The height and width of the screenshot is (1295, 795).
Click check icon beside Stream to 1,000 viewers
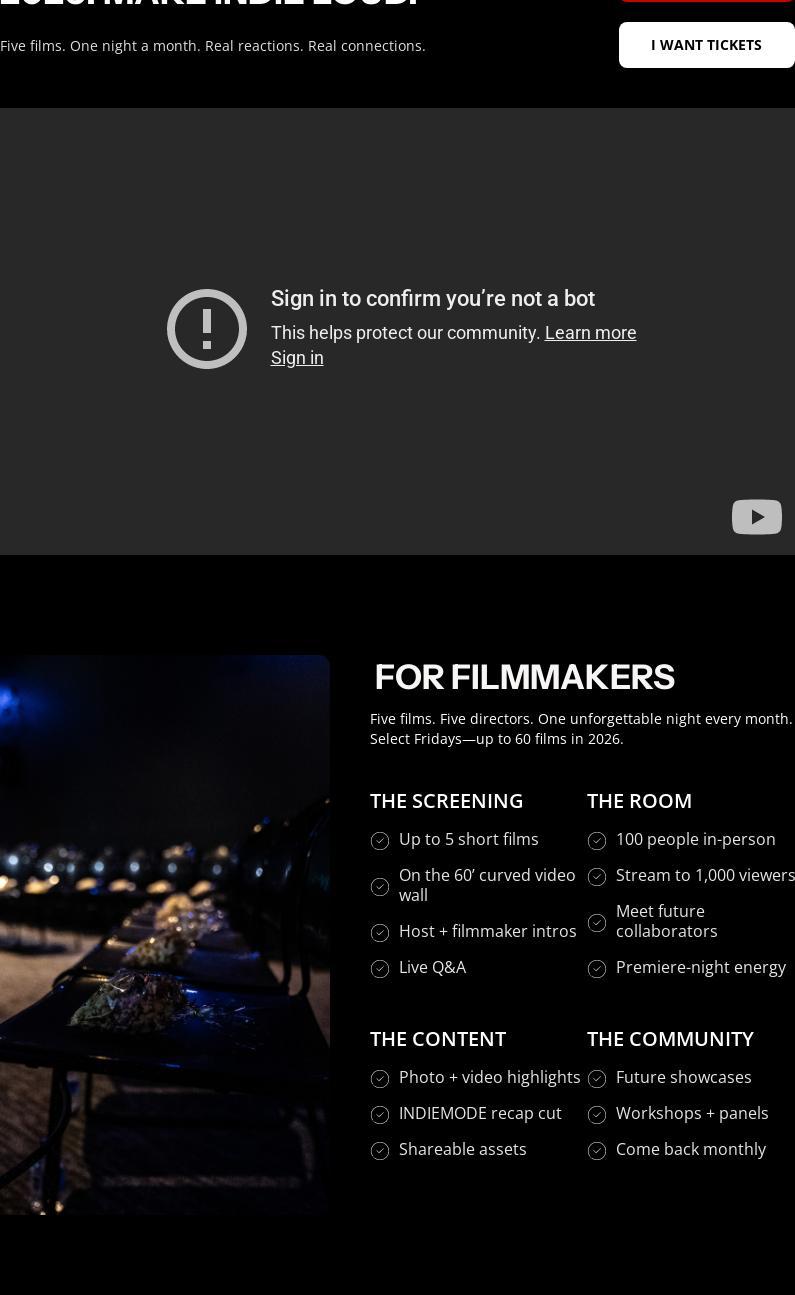(597, 877)
